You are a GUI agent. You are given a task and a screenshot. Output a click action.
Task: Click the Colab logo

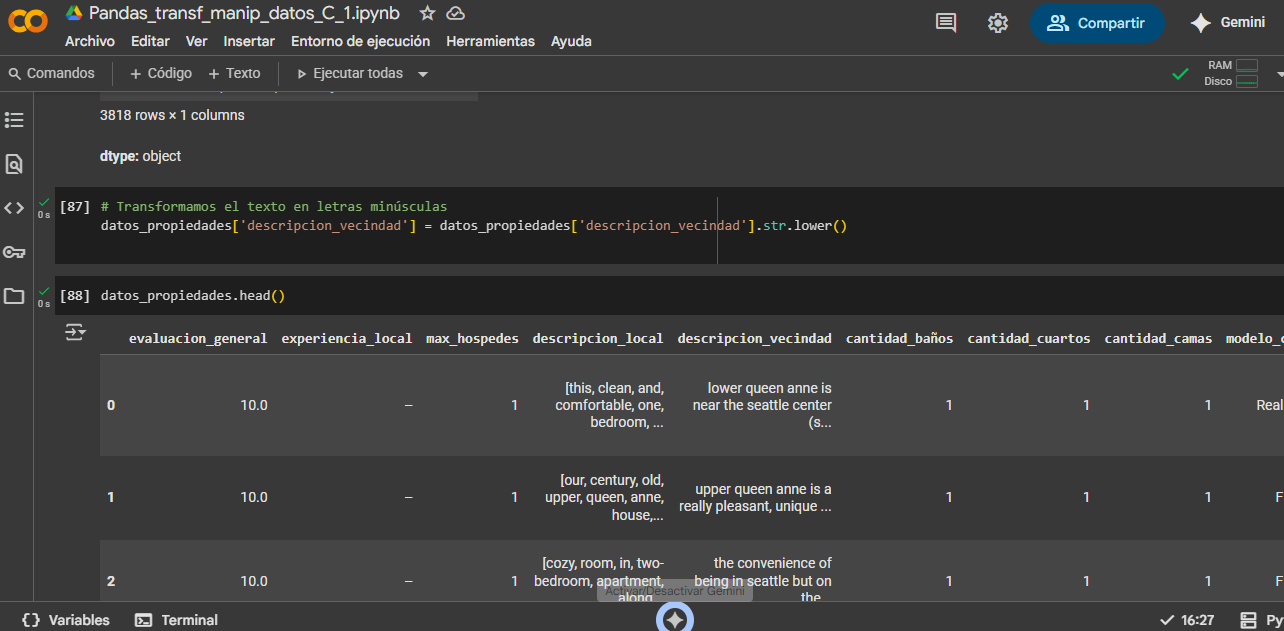28,22
